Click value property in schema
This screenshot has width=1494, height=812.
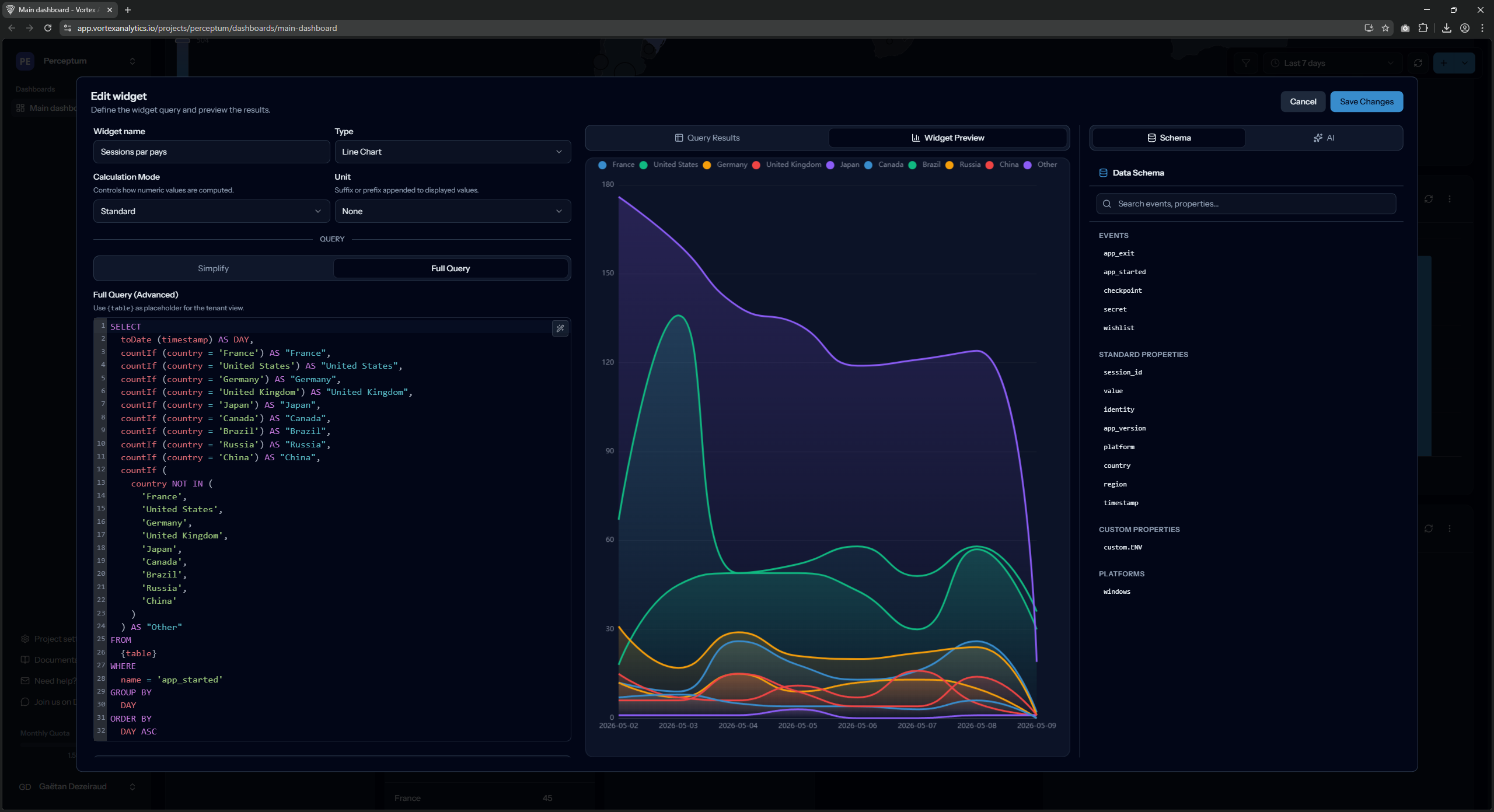[x=1113, y=391]
